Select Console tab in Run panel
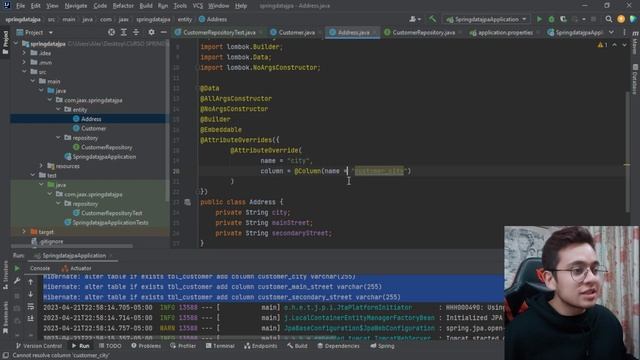 click(40, 268)
